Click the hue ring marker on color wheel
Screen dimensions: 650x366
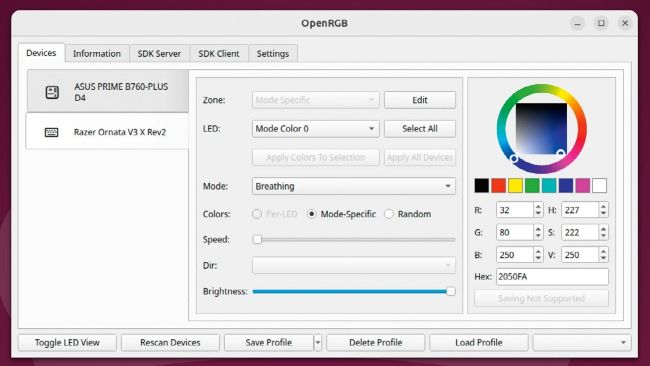(514, 159)
